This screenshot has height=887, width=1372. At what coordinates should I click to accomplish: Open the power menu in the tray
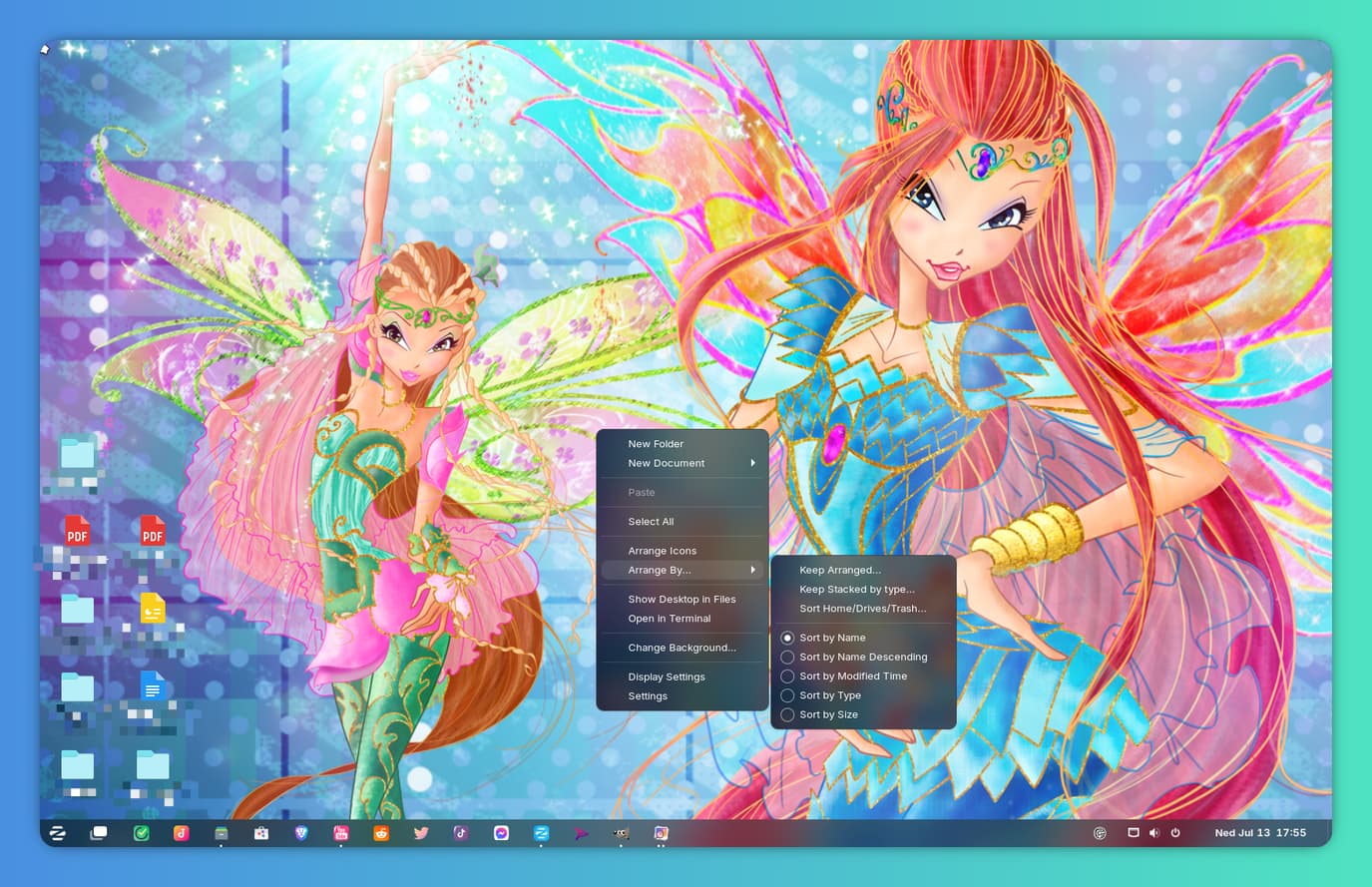(x=1175, y=833)
